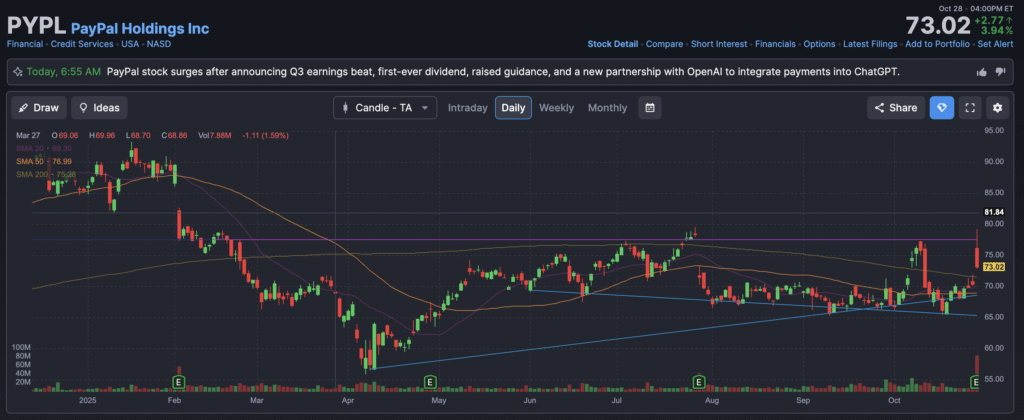Click the earnings marker near August
This screenshot has height=420, width=1024.
pyautogui.click(x=696, y=382)
